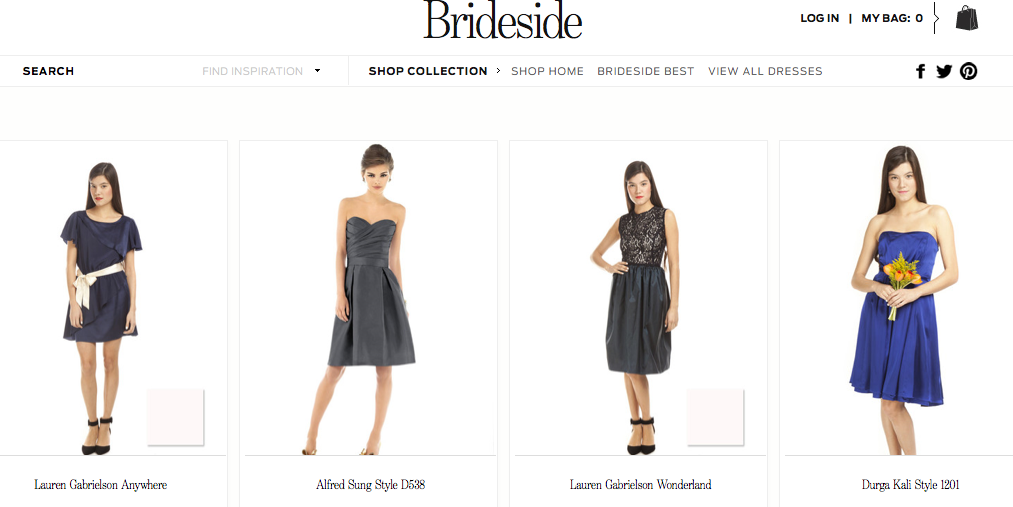The image size is (1013, 507).
Task: Click the Search field label
Action: pyautogui.click(x=48, y=71)
